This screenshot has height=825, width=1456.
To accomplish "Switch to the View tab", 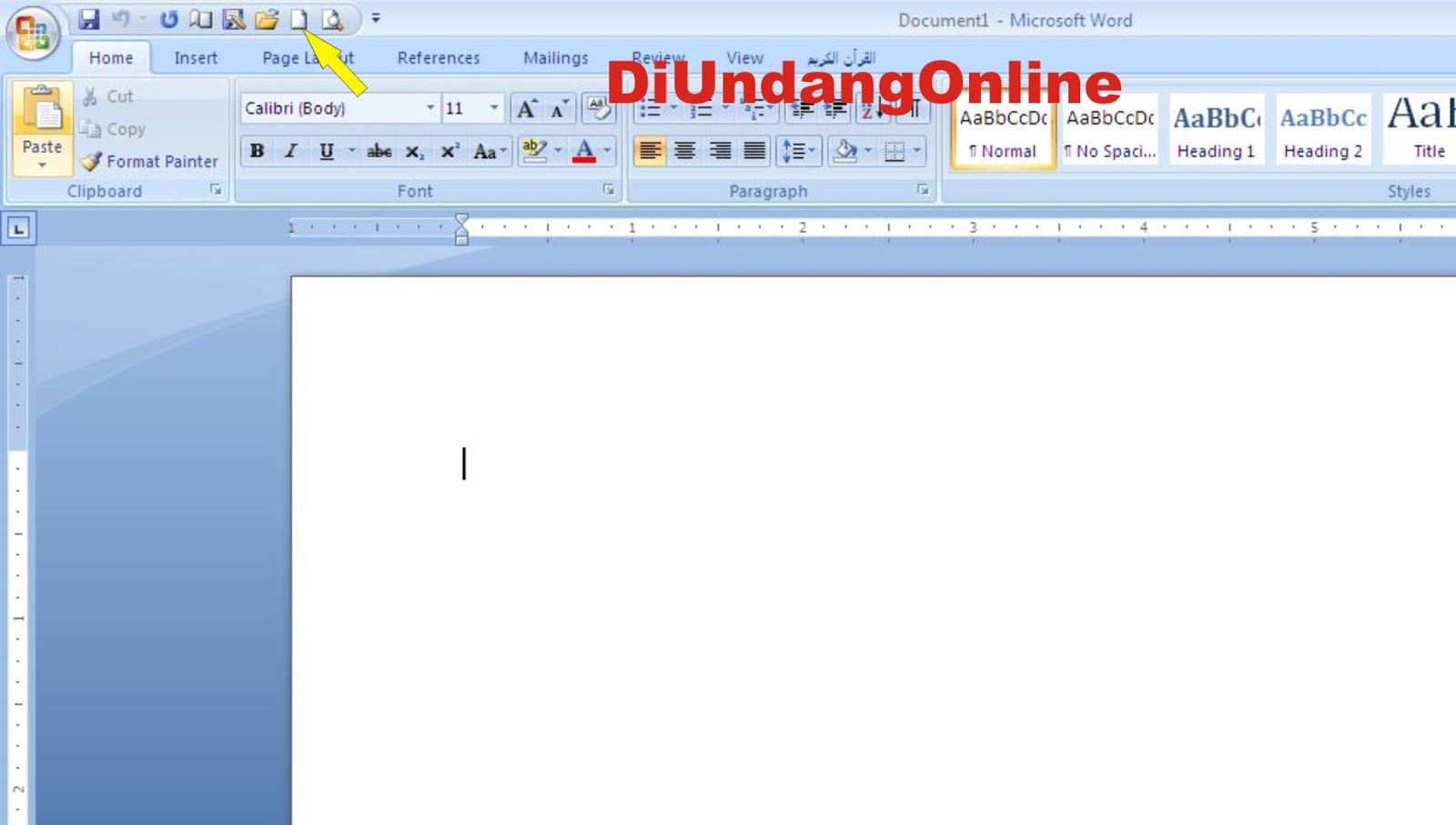I will click(x=744, y=57).
